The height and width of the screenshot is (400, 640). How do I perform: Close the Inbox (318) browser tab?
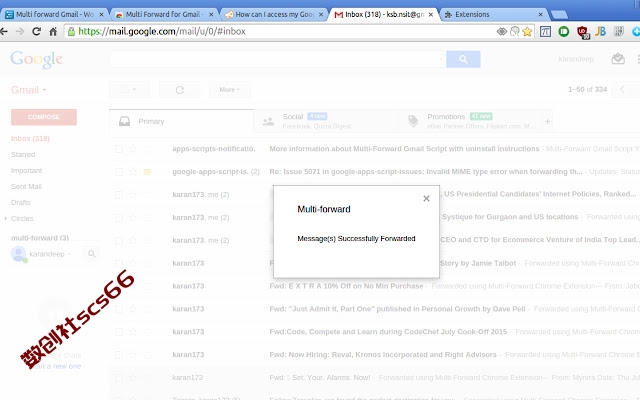click(431, 14)
